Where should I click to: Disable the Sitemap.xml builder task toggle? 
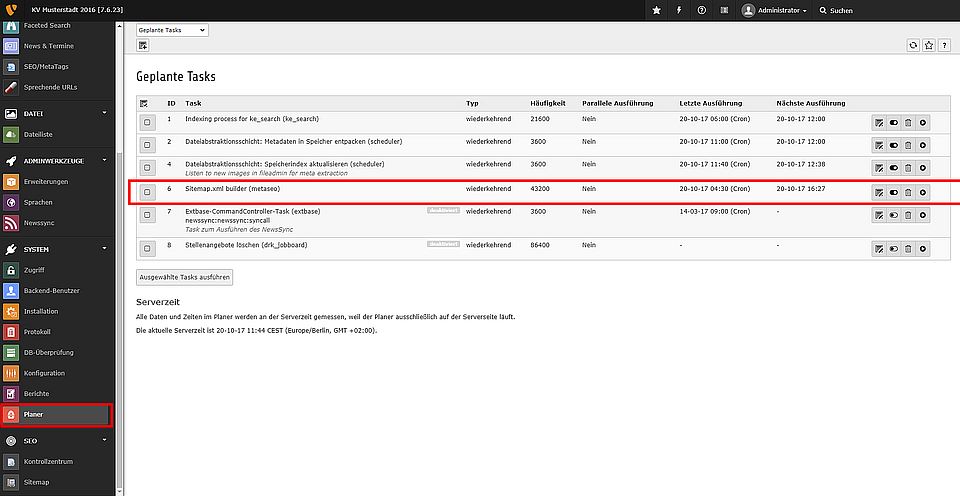click(x=894, y=191)
